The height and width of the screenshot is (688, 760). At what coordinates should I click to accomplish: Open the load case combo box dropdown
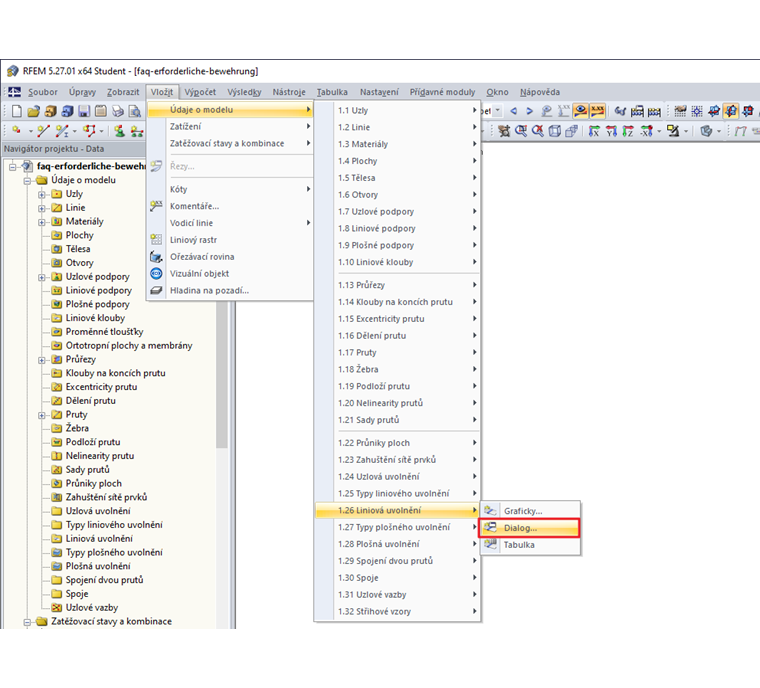(x=497, y=111)
